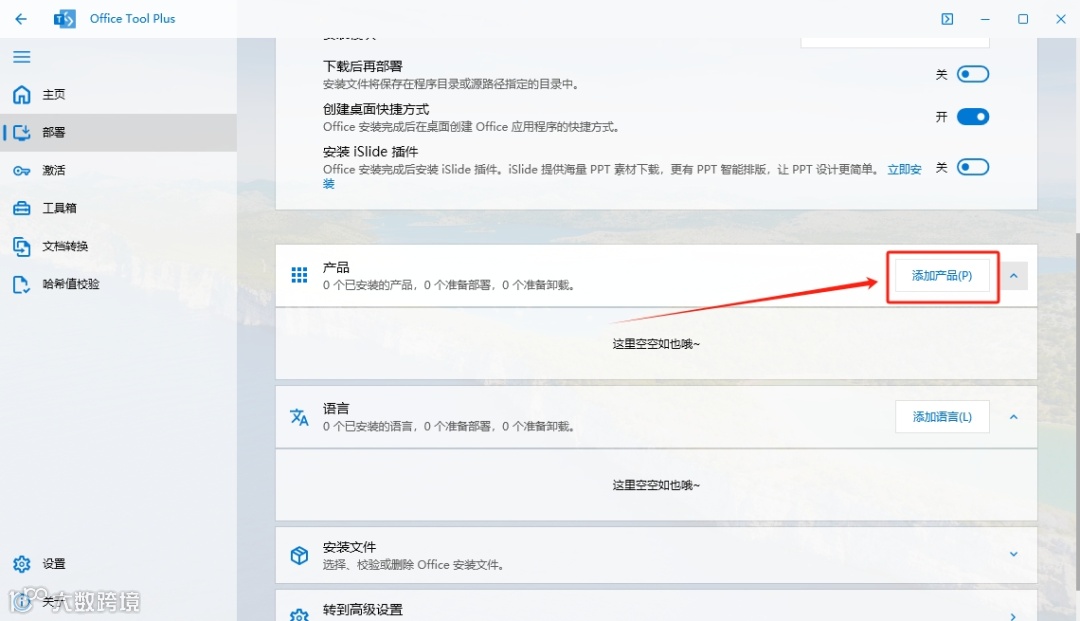This screenshot has width=1080, height=621.
Task: Open 哈希值校验 hash check page
Action: coord(118,284)
